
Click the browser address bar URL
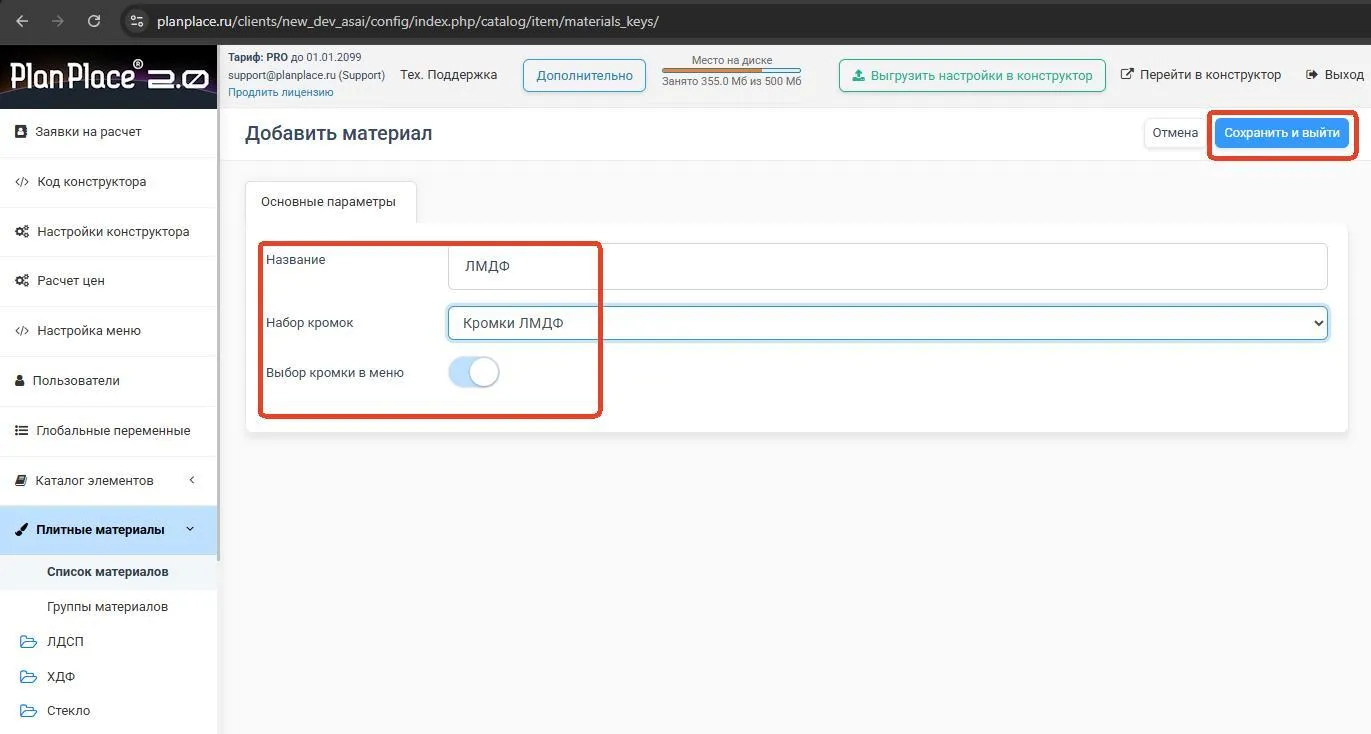coord(408,21)
